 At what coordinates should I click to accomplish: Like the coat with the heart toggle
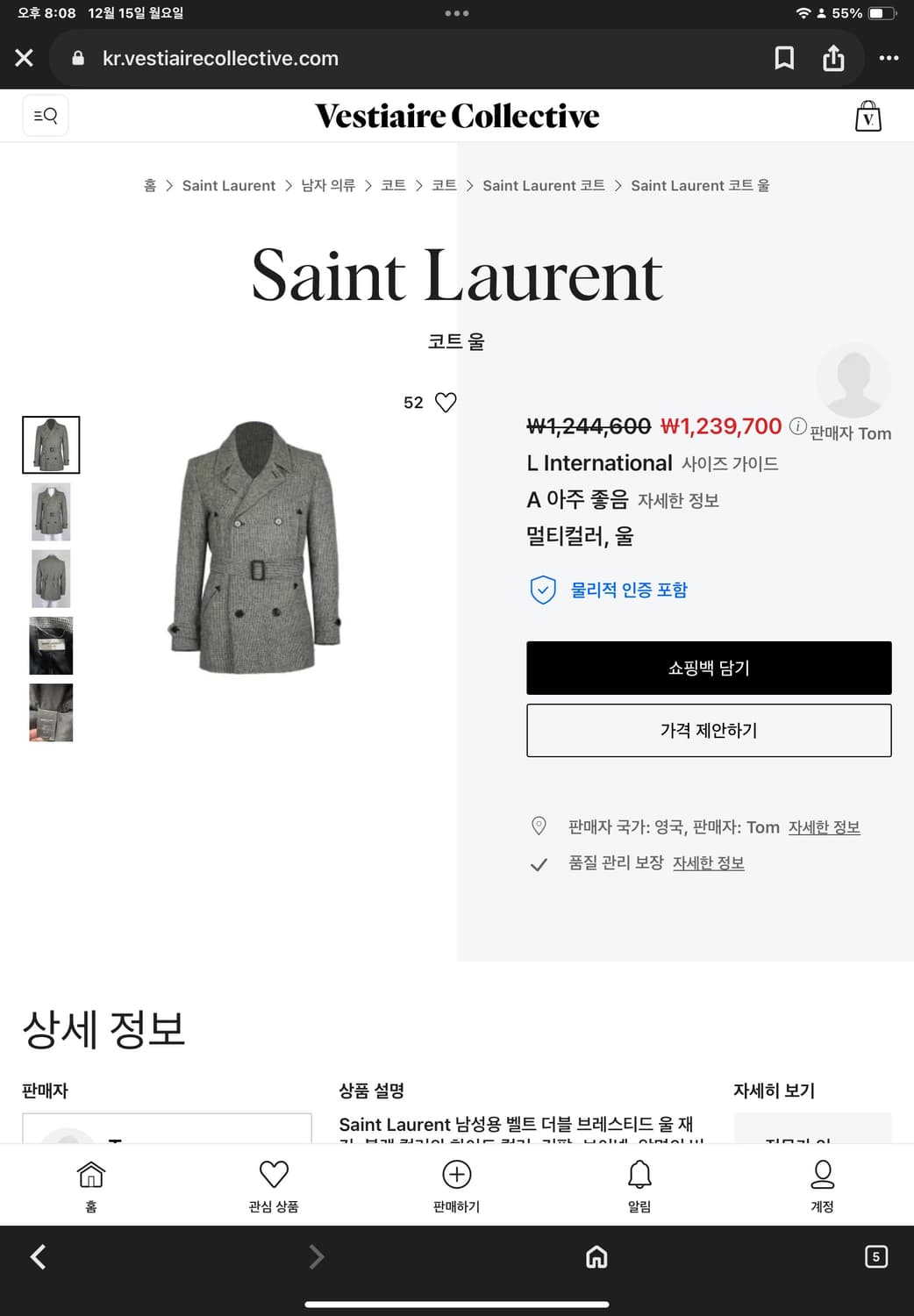446,402
